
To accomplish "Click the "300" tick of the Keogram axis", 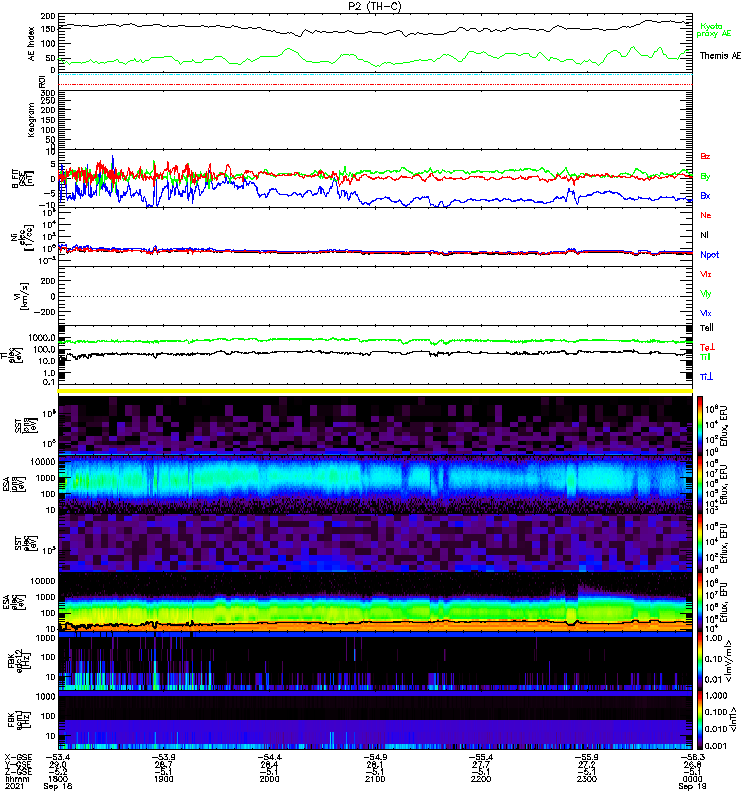I will tap(48, 93).
